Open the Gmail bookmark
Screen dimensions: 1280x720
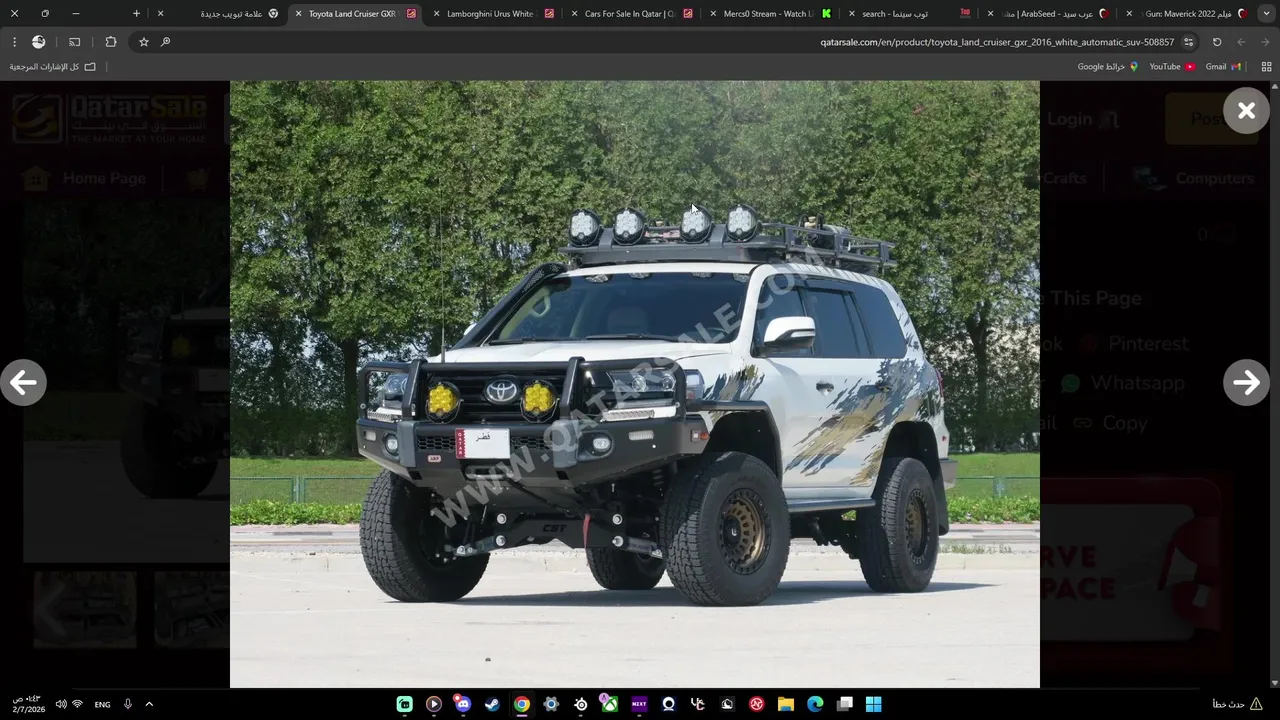1223,67
